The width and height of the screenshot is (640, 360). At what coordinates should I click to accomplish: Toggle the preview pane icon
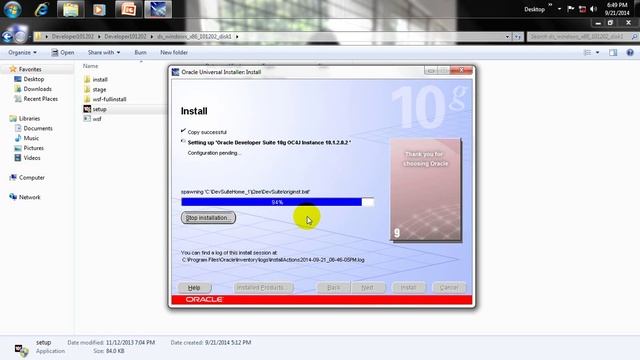(x=613, y=53)
